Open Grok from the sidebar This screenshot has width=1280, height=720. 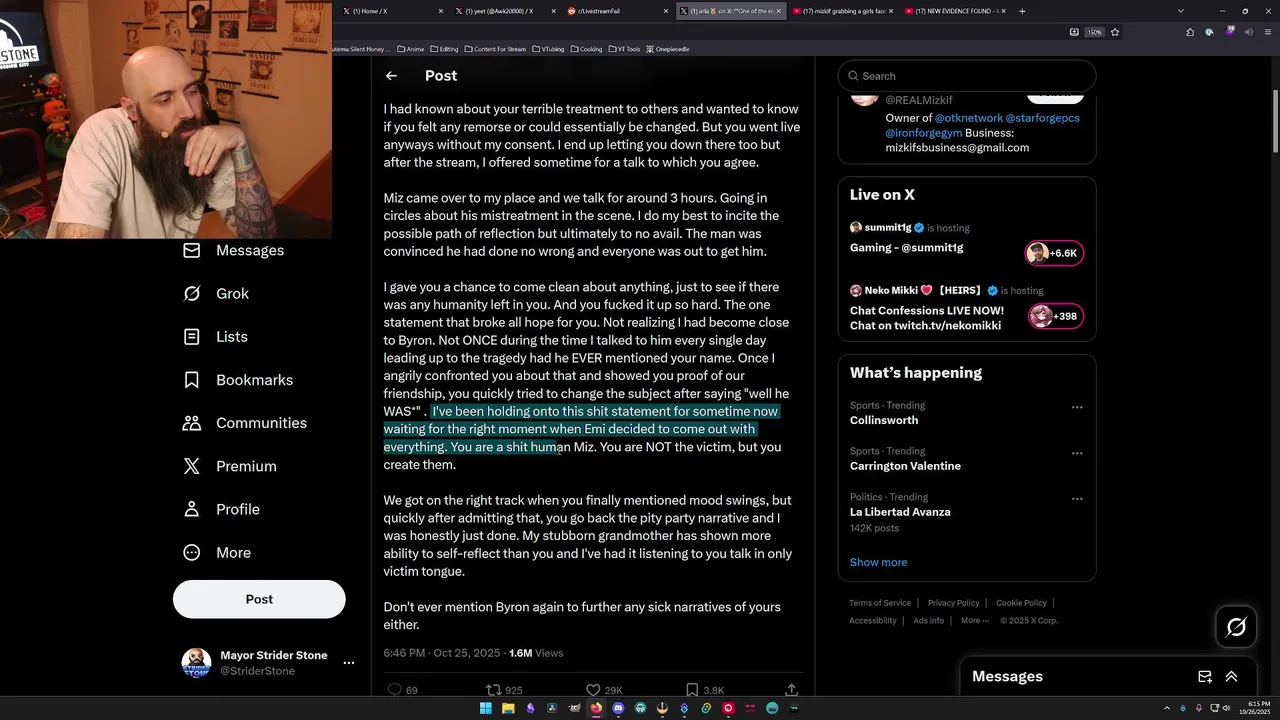[x=215, y=294]
